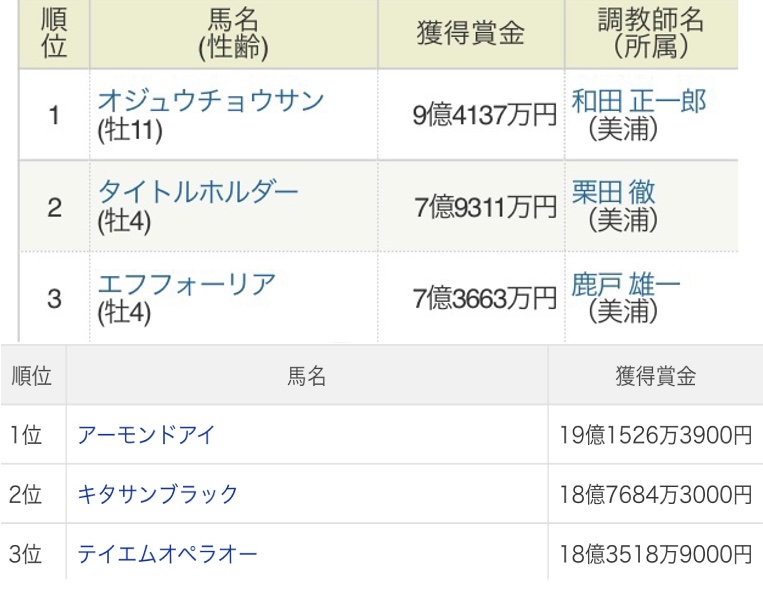
Task: Select the 18億7684万3000円 prize cell
Action: click(x=655, y=495)
